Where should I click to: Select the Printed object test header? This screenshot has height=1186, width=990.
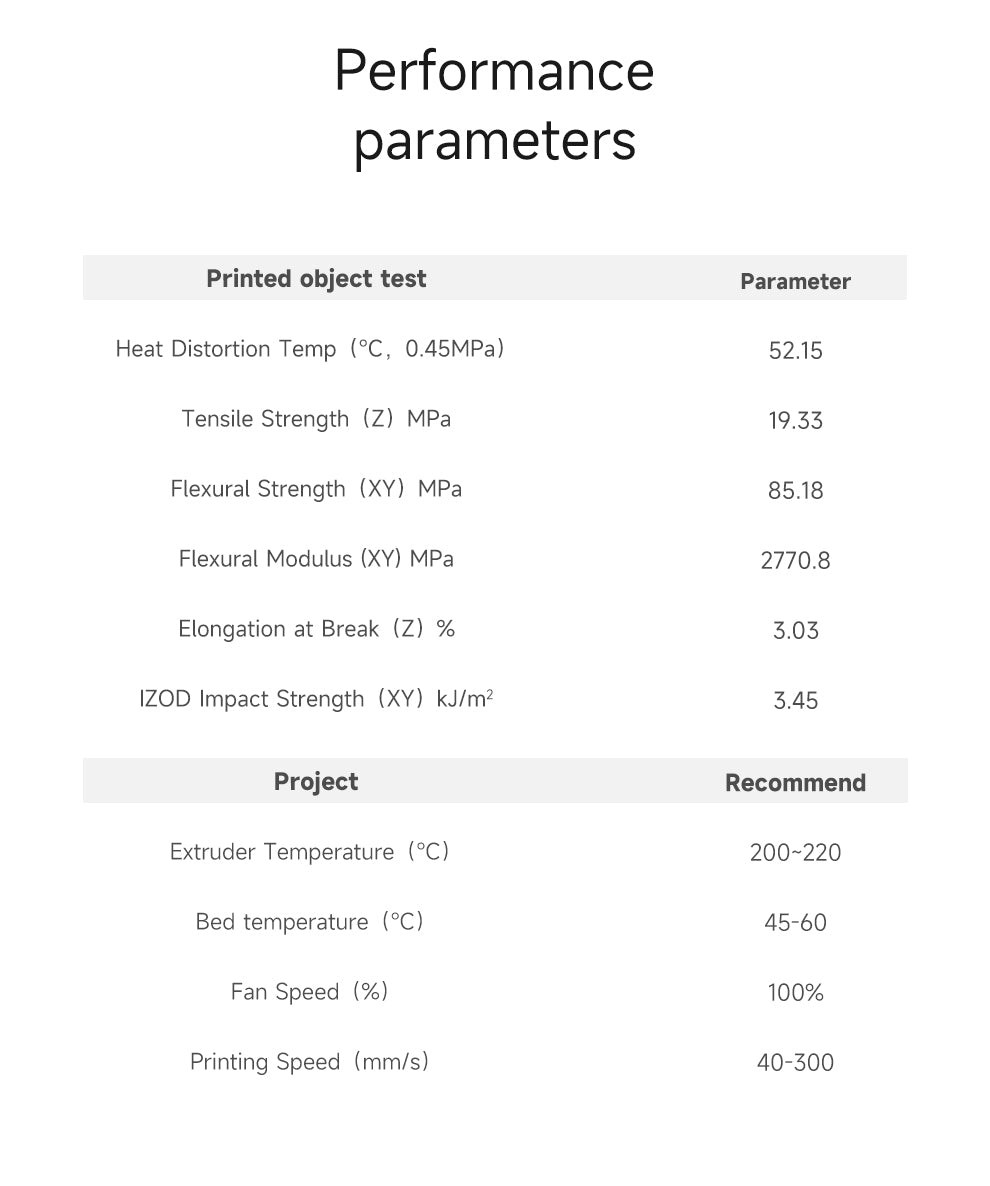point(316,279)
